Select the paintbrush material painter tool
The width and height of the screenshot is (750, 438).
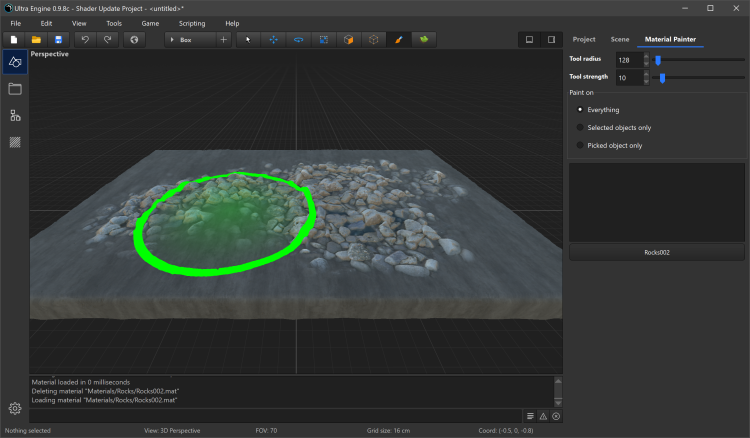pos(399,40)
